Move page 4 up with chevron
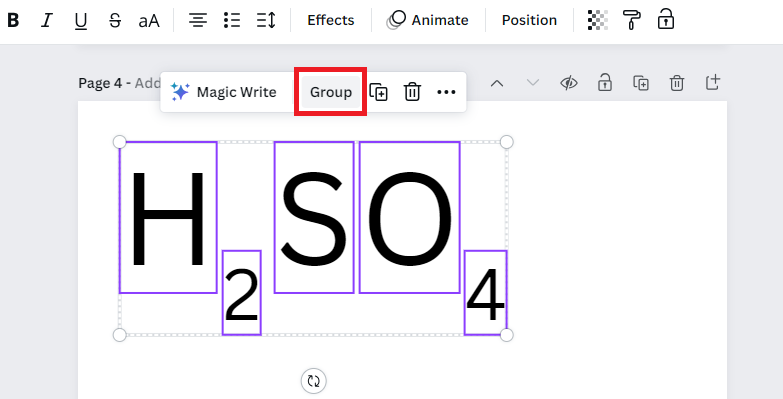Viewport: 783px width, 399px height. click(x=496, y=83)
